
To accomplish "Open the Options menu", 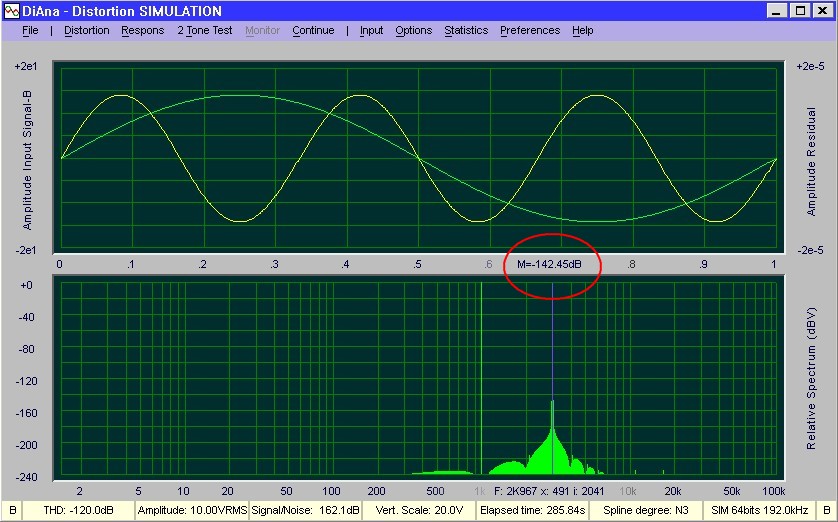I will pos(414,30).
